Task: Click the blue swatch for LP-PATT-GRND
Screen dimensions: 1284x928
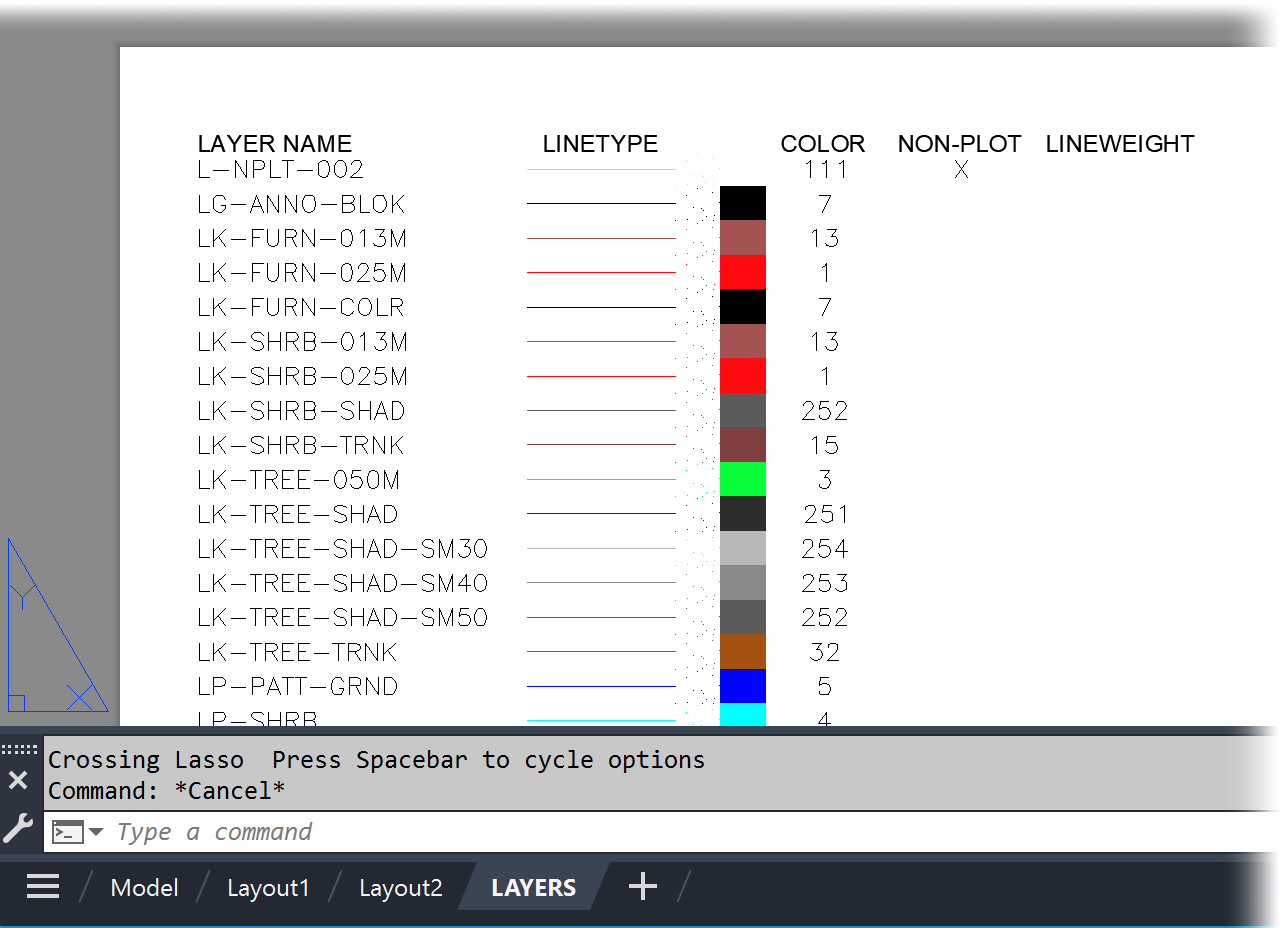Action: [x=742, y=686]
